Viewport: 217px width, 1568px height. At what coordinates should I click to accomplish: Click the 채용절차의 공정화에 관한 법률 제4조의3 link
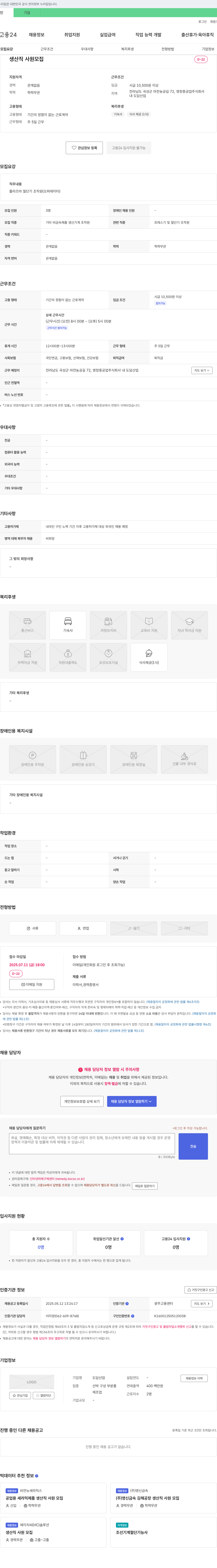172,1001
